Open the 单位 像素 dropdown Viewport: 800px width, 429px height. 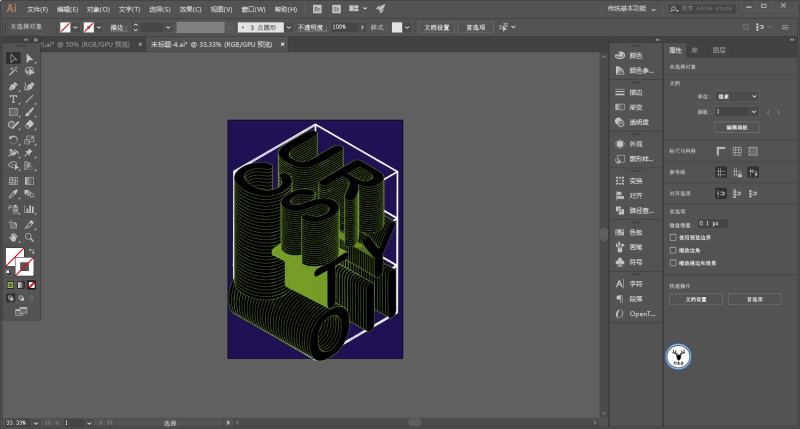[x=737, y=96]
